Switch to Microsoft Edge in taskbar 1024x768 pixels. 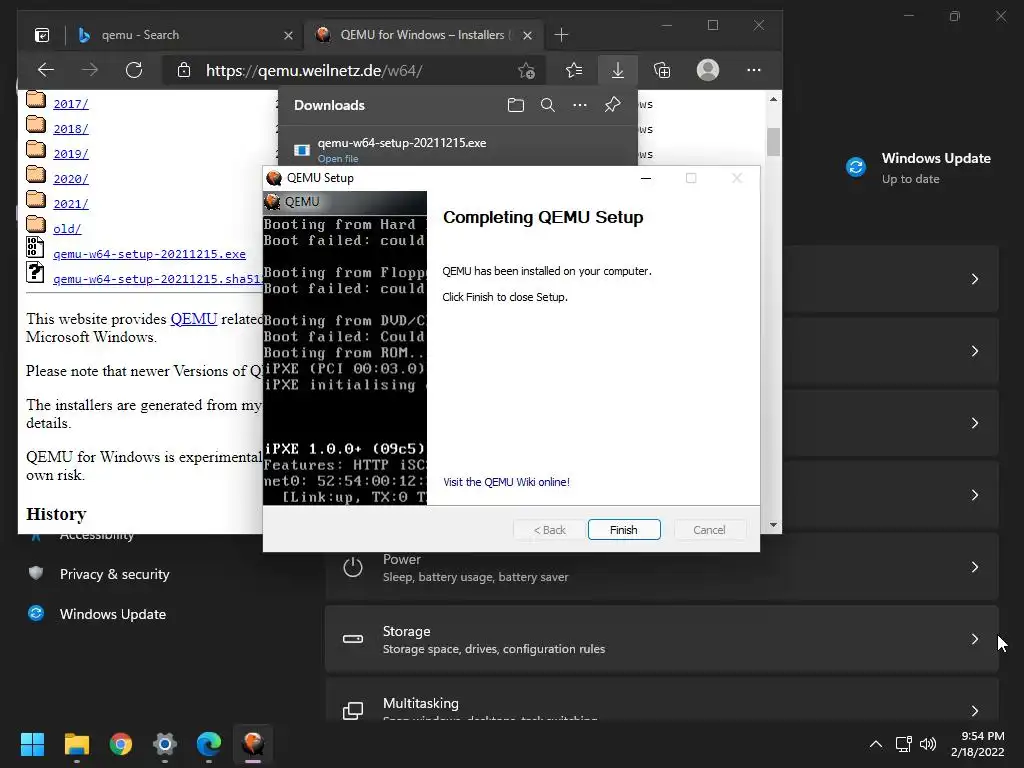tap(209, 744)
